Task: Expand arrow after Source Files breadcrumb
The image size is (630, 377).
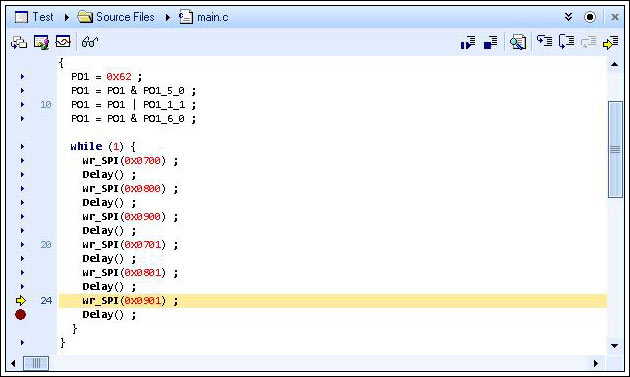Action: pyautogui.click(x=168, y=17)
